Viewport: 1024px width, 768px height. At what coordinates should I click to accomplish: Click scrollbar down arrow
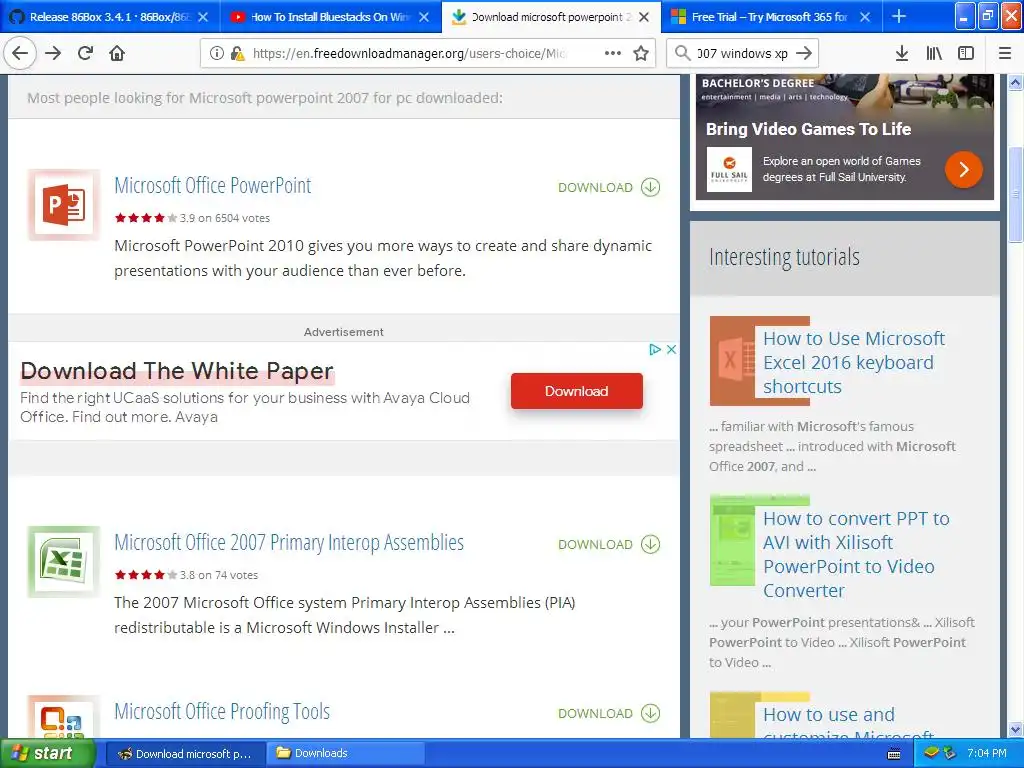1015,729
